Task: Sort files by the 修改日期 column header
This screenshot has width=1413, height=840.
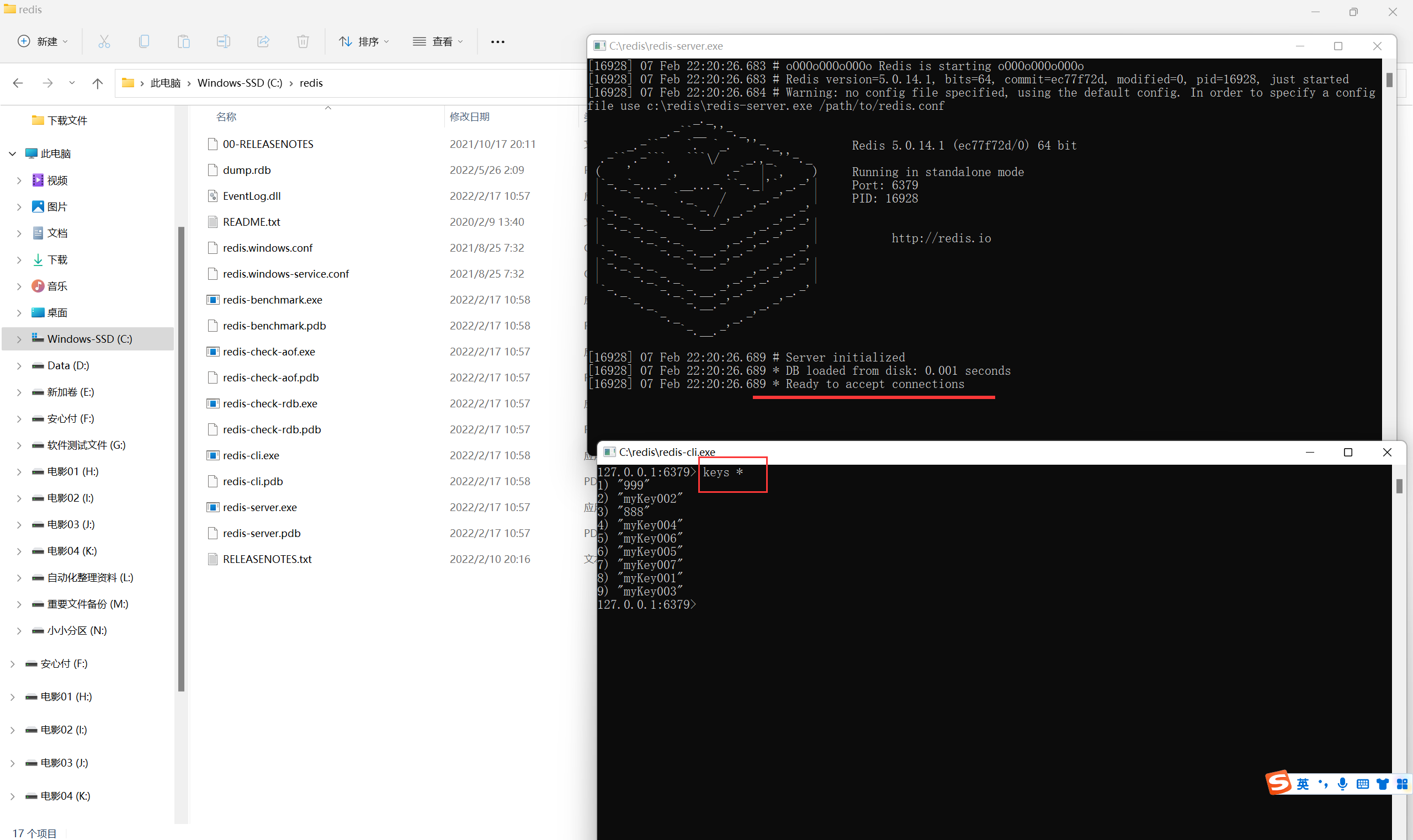Action: pos(469,116)
